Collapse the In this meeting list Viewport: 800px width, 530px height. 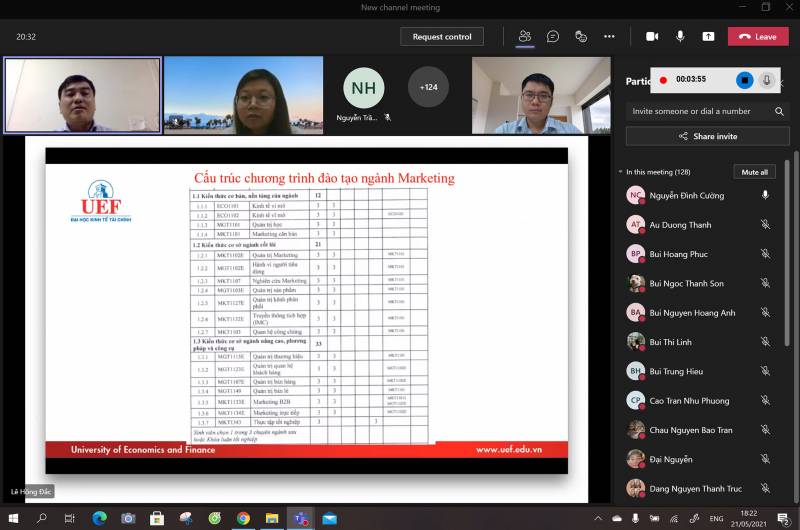620,172
